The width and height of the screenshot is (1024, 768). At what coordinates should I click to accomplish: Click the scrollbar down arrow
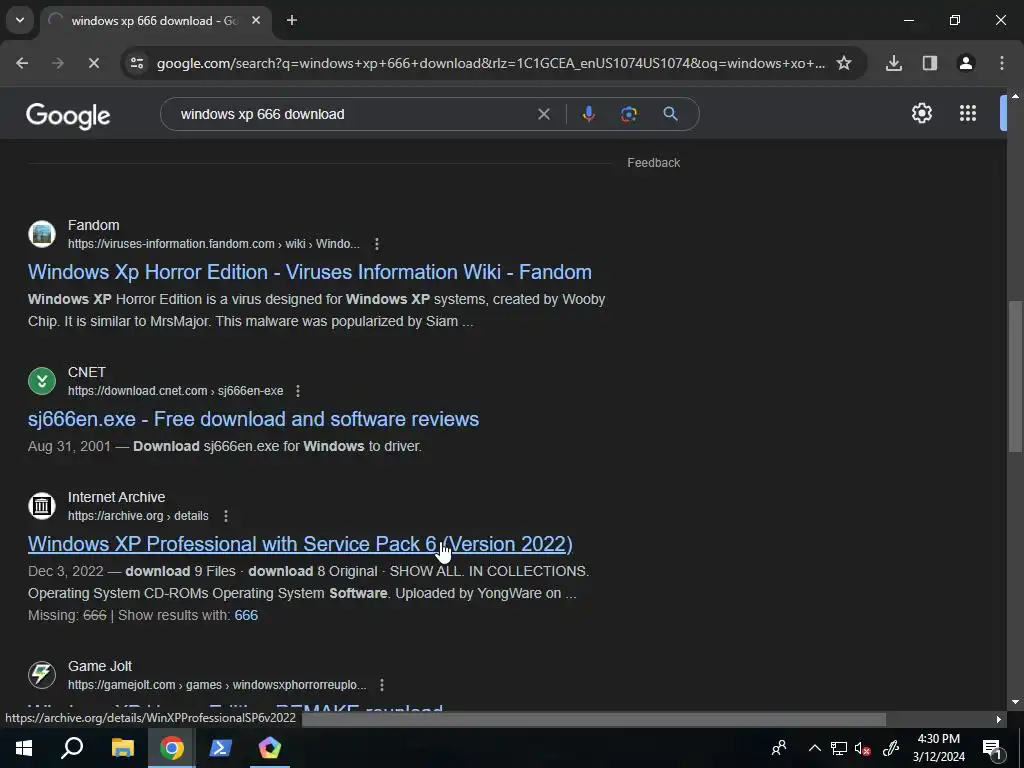1015,703
